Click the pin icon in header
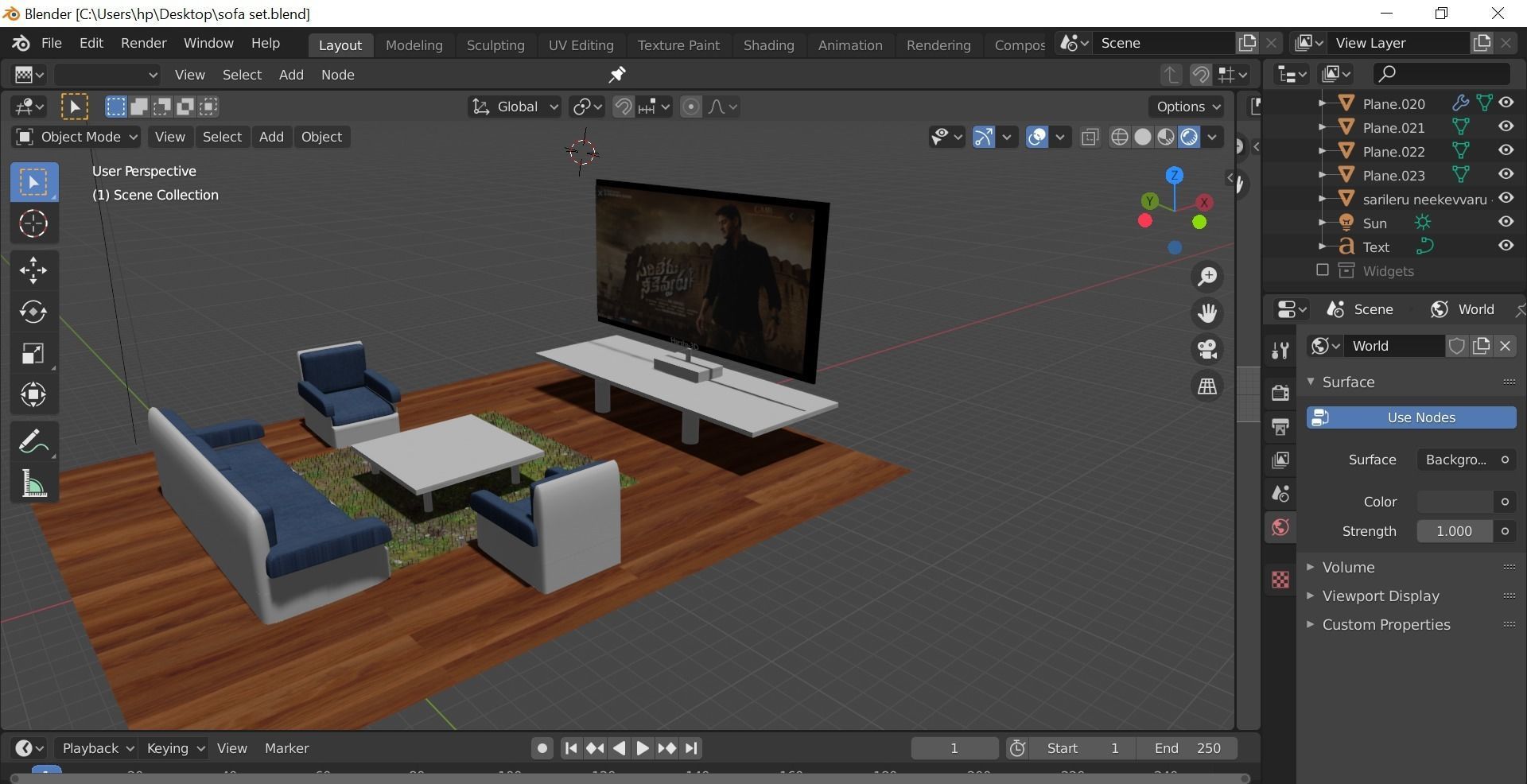The height and width of the screenshot is (784, 1527). (617, 75)
